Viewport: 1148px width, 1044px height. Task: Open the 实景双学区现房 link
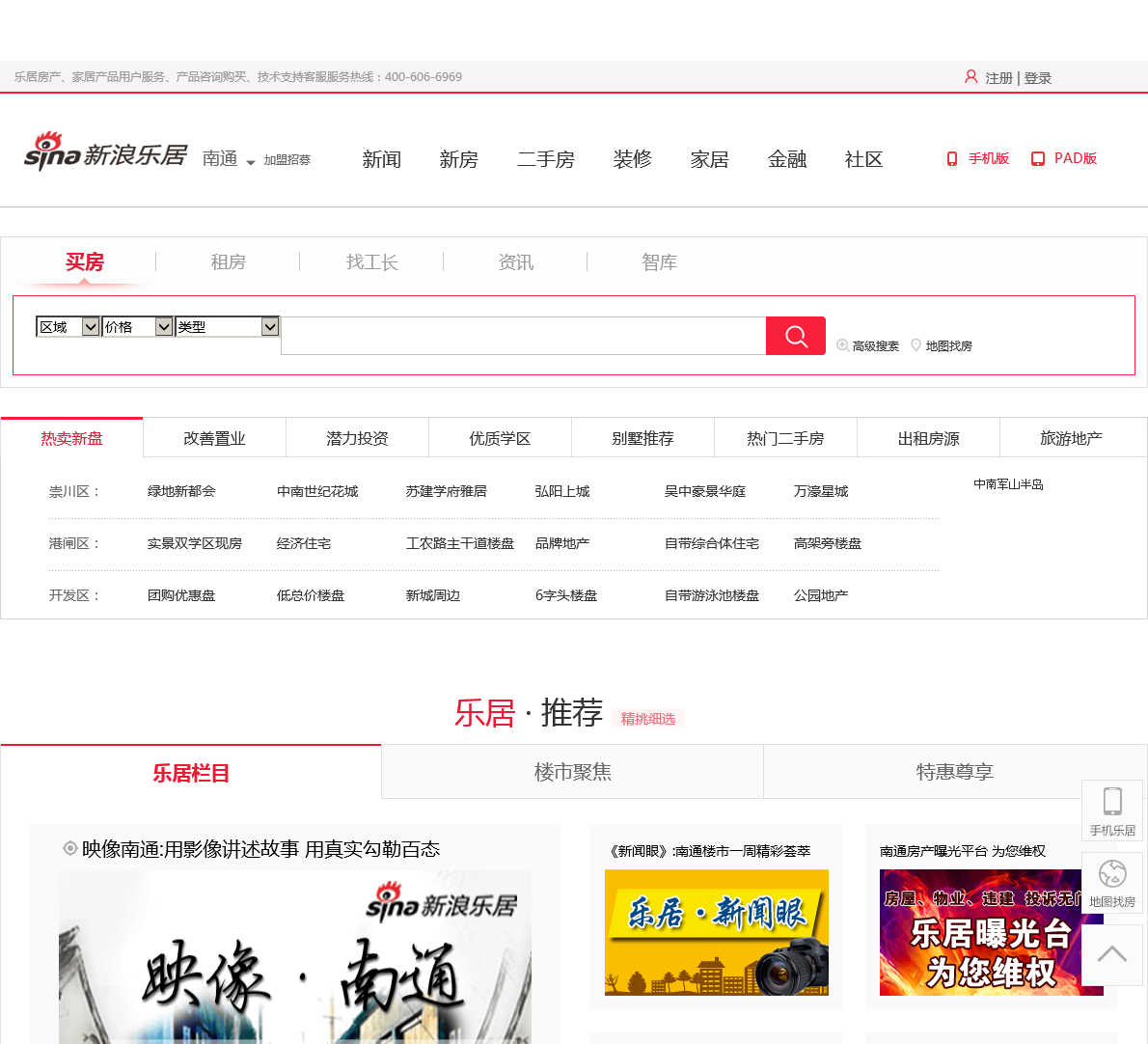click(195, 543)
